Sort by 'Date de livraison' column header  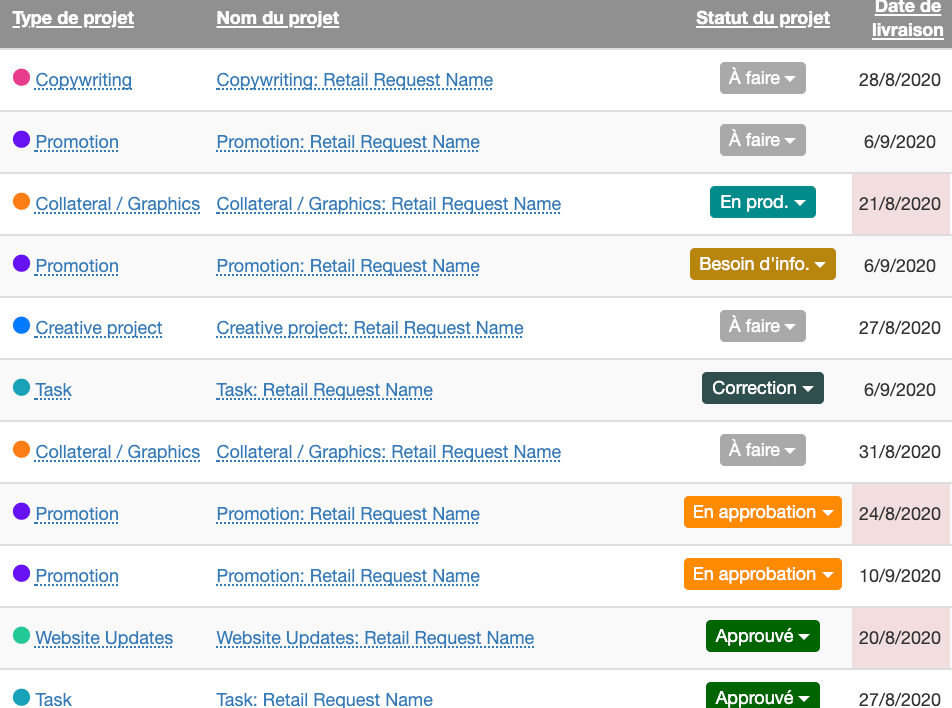(907, 19)
